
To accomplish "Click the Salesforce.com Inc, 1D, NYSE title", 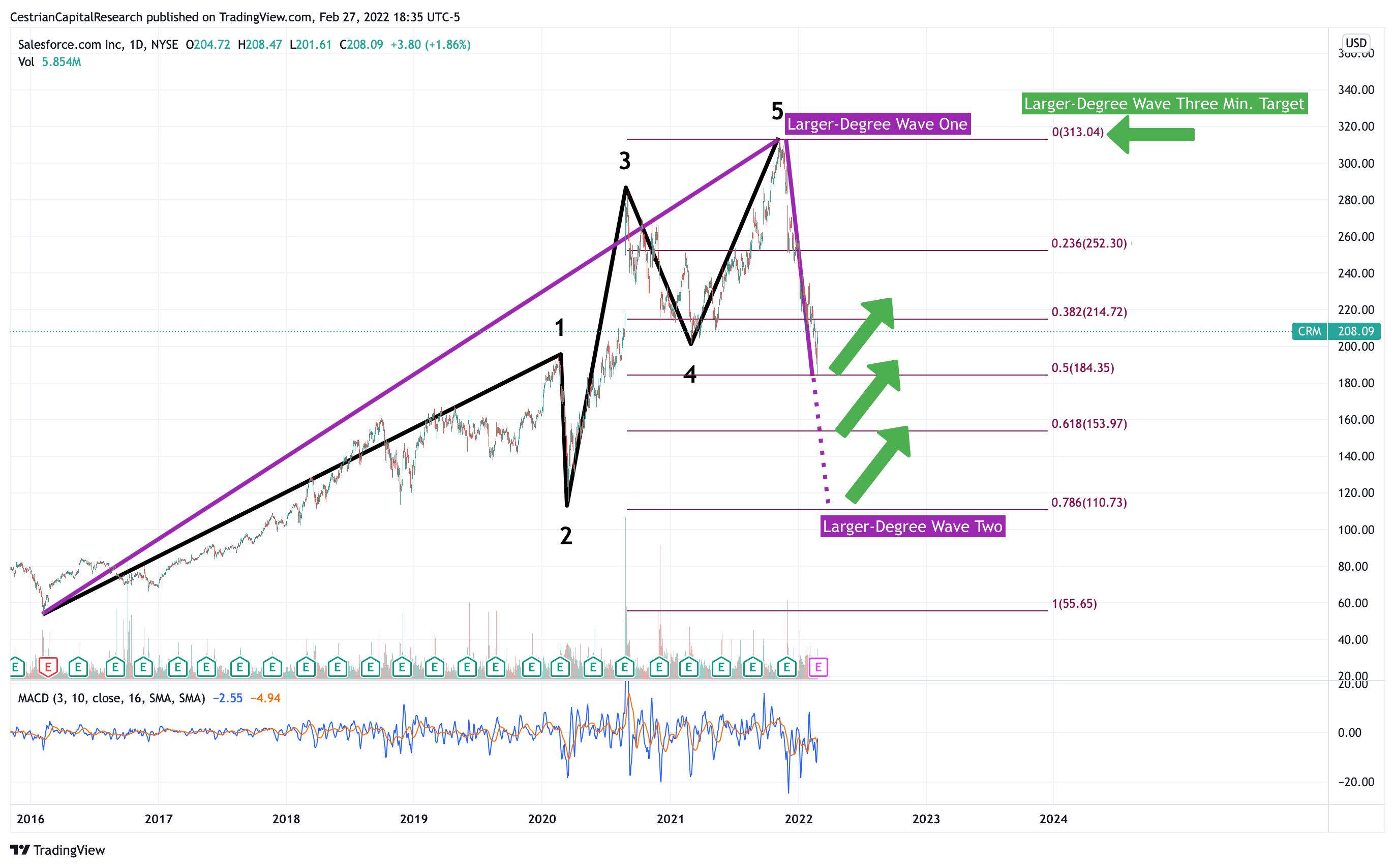I will tap(98, 45).
